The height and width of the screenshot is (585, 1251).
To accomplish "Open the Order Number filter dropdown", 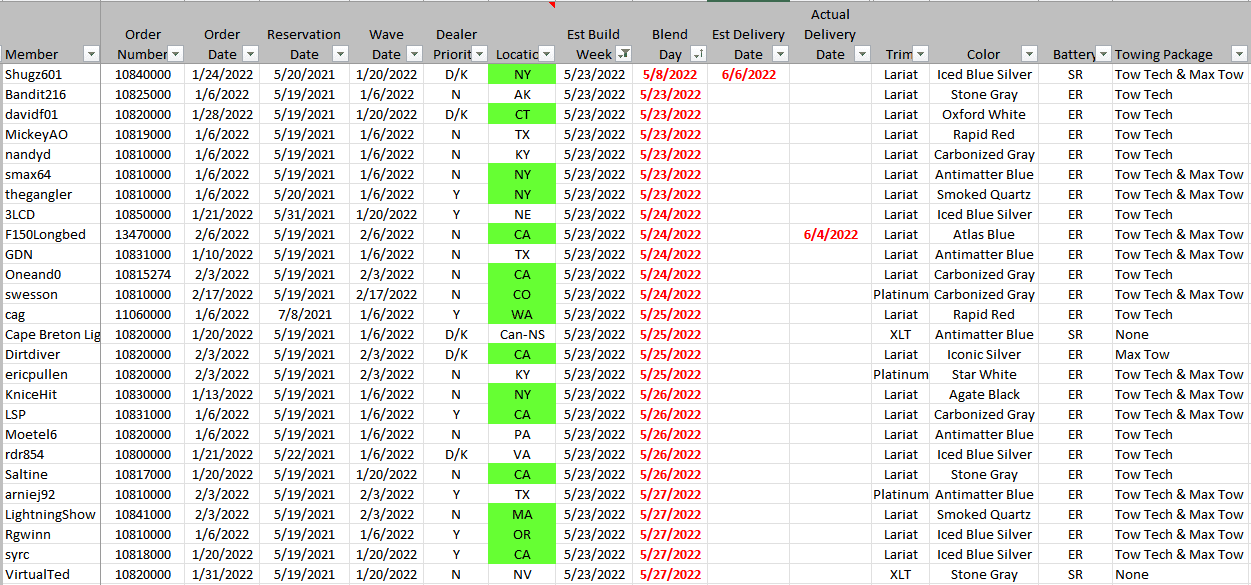I will click(176, 54).
